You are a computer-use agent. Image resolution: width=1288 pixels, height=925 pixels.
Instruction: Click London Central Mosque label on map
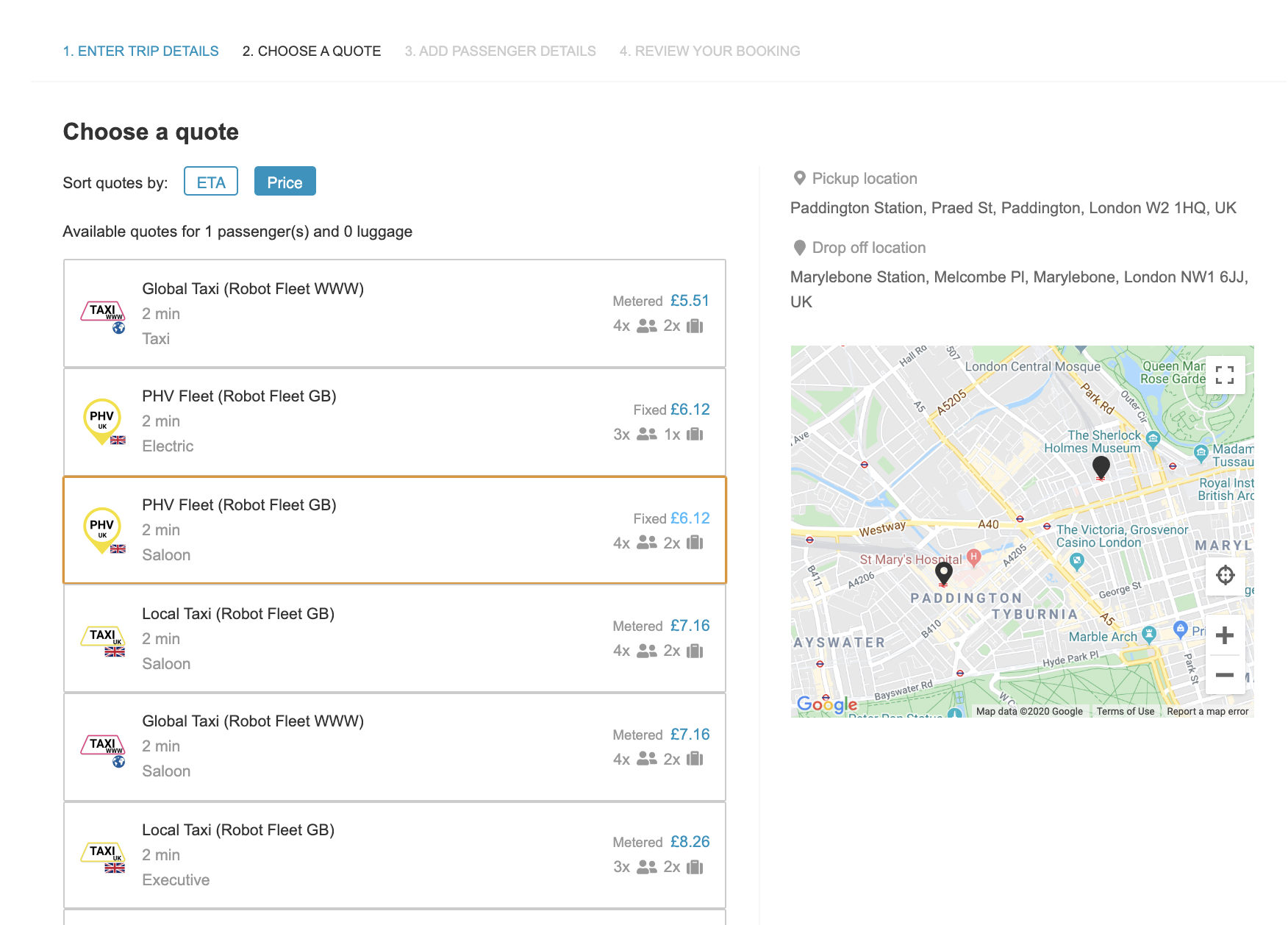coord(1032,366)
